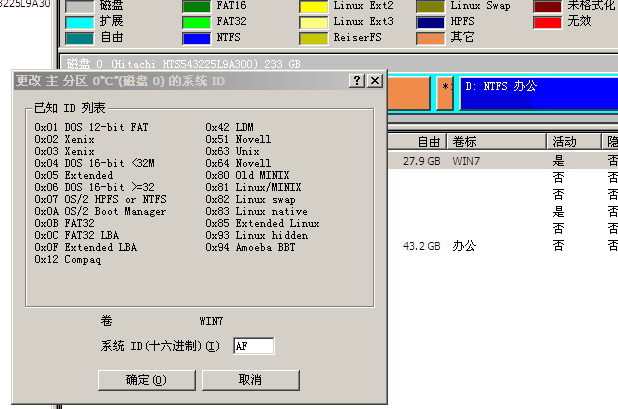This screenshot has width=618, height=409.
Task: Click the Linux Swap olive legend swatch
Action: 431,5
